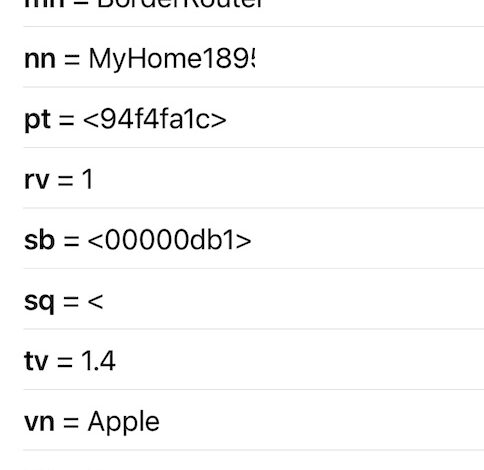Click the equals sign in the nn row
Image resolution: width=484 pixels, height=470 pixels.
(x=72, y=60)
